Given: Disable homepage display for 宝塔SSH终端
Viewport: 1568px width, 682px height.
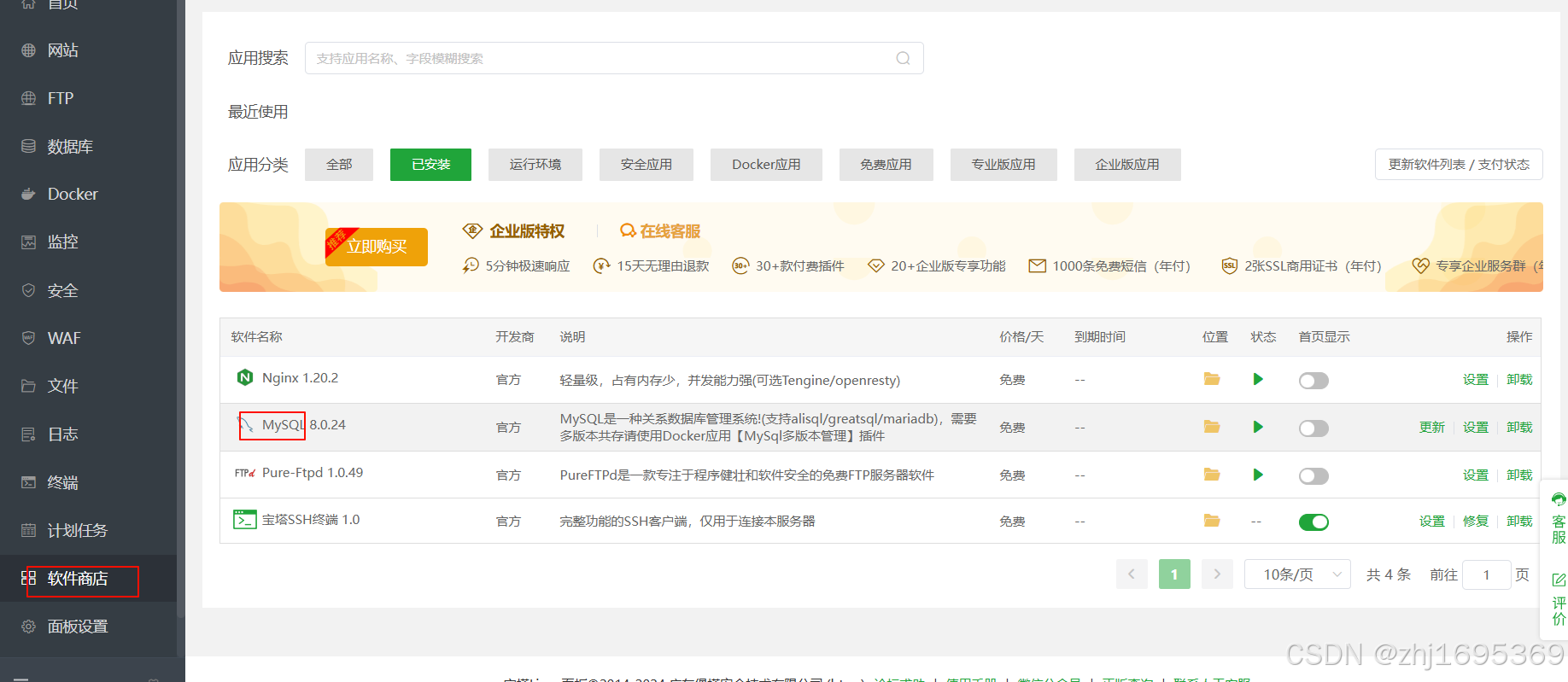Looking at the screenshot, I should (x=1313, y=522).
